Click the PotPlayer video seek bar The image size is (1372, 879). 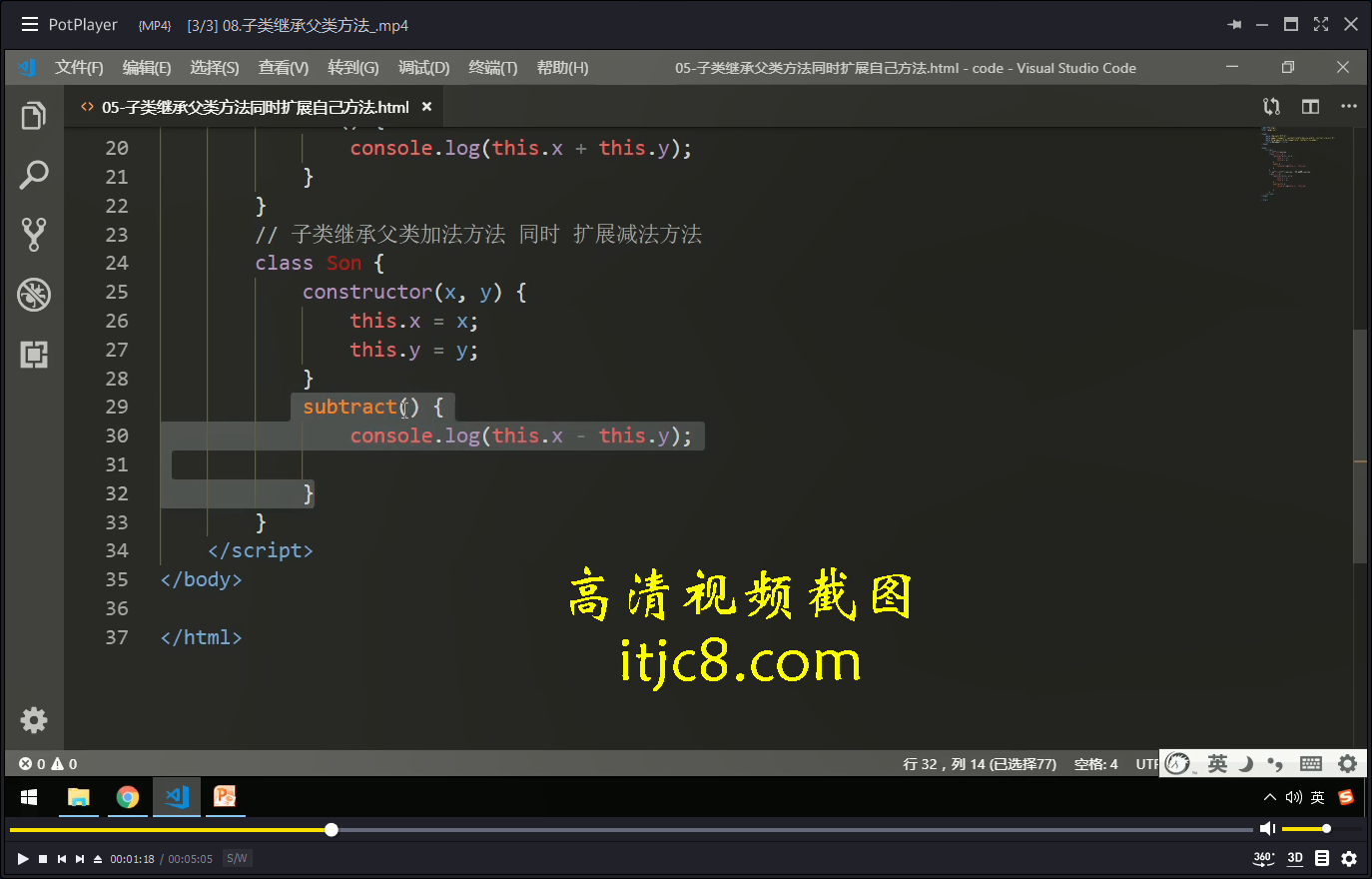[x=631, y=829]
